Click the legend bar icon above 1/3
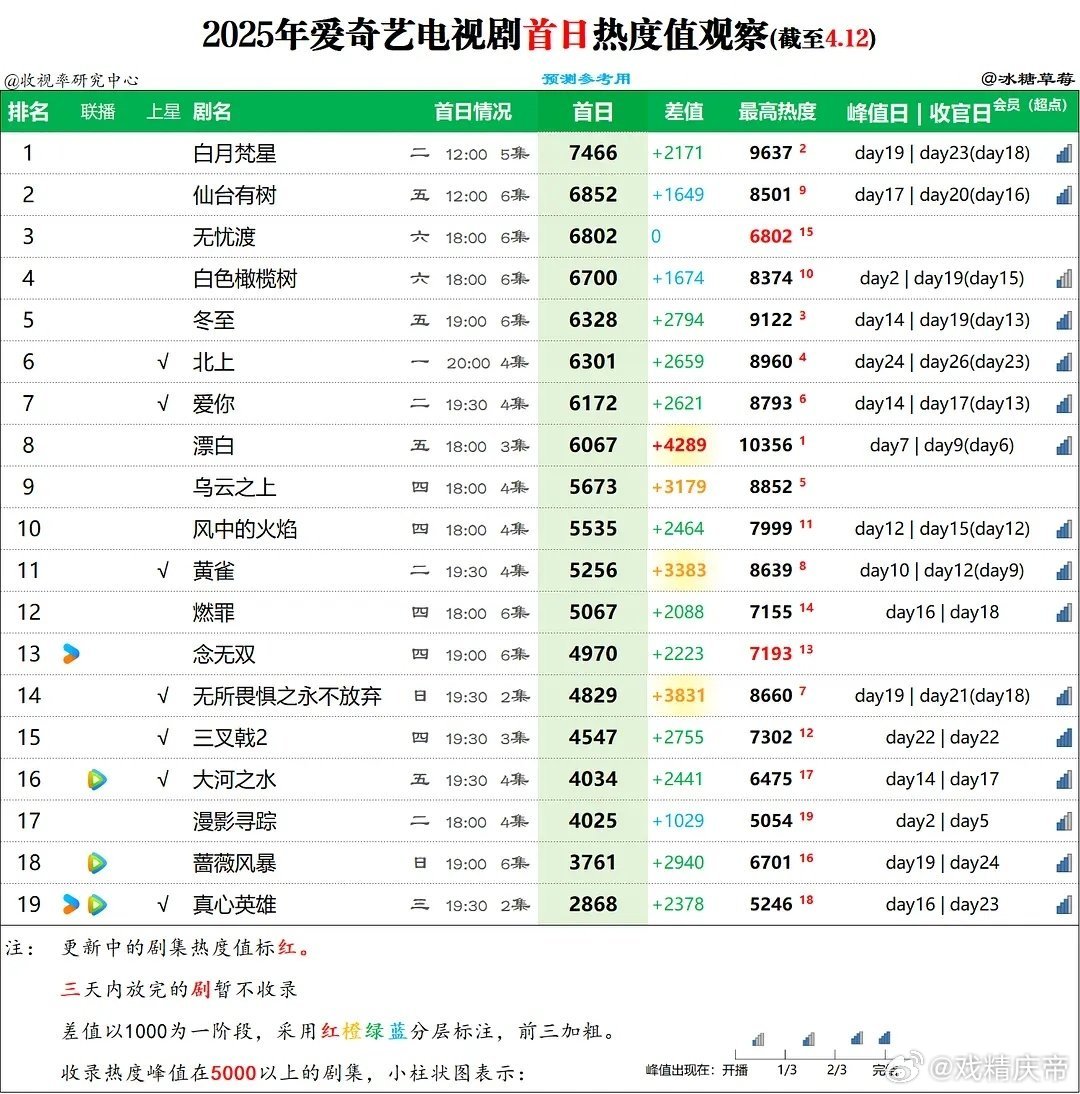This screenshot has height=1094, width=1080. tap(809, 1040)
